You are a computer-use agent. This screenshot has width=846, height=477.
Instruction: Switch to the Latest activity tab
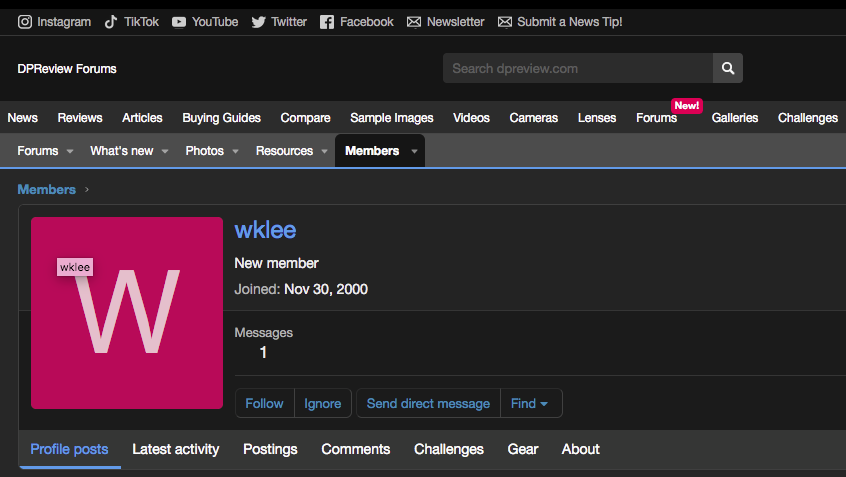click(175, 449)
